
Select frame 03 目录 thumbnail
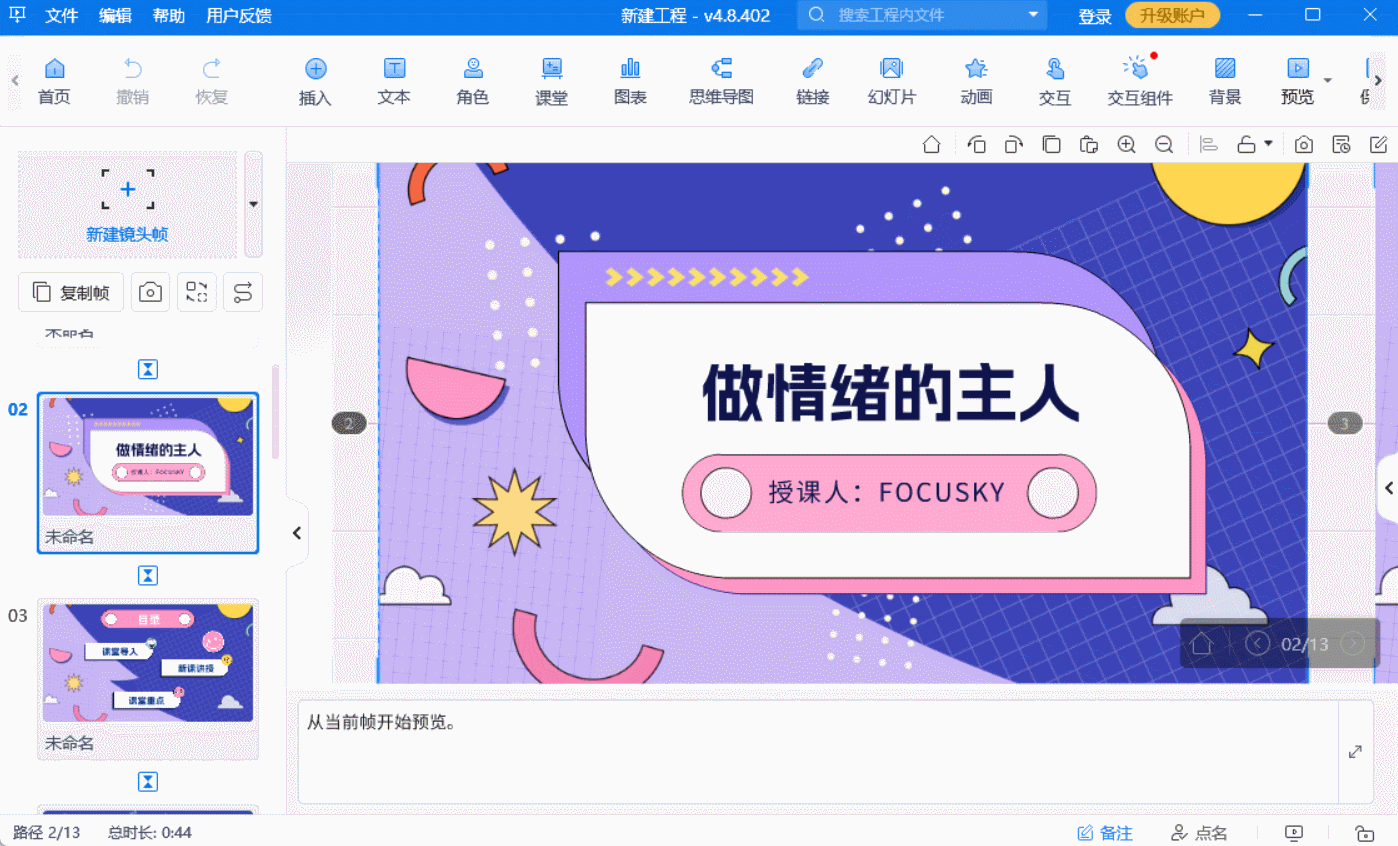coord(148,661)
